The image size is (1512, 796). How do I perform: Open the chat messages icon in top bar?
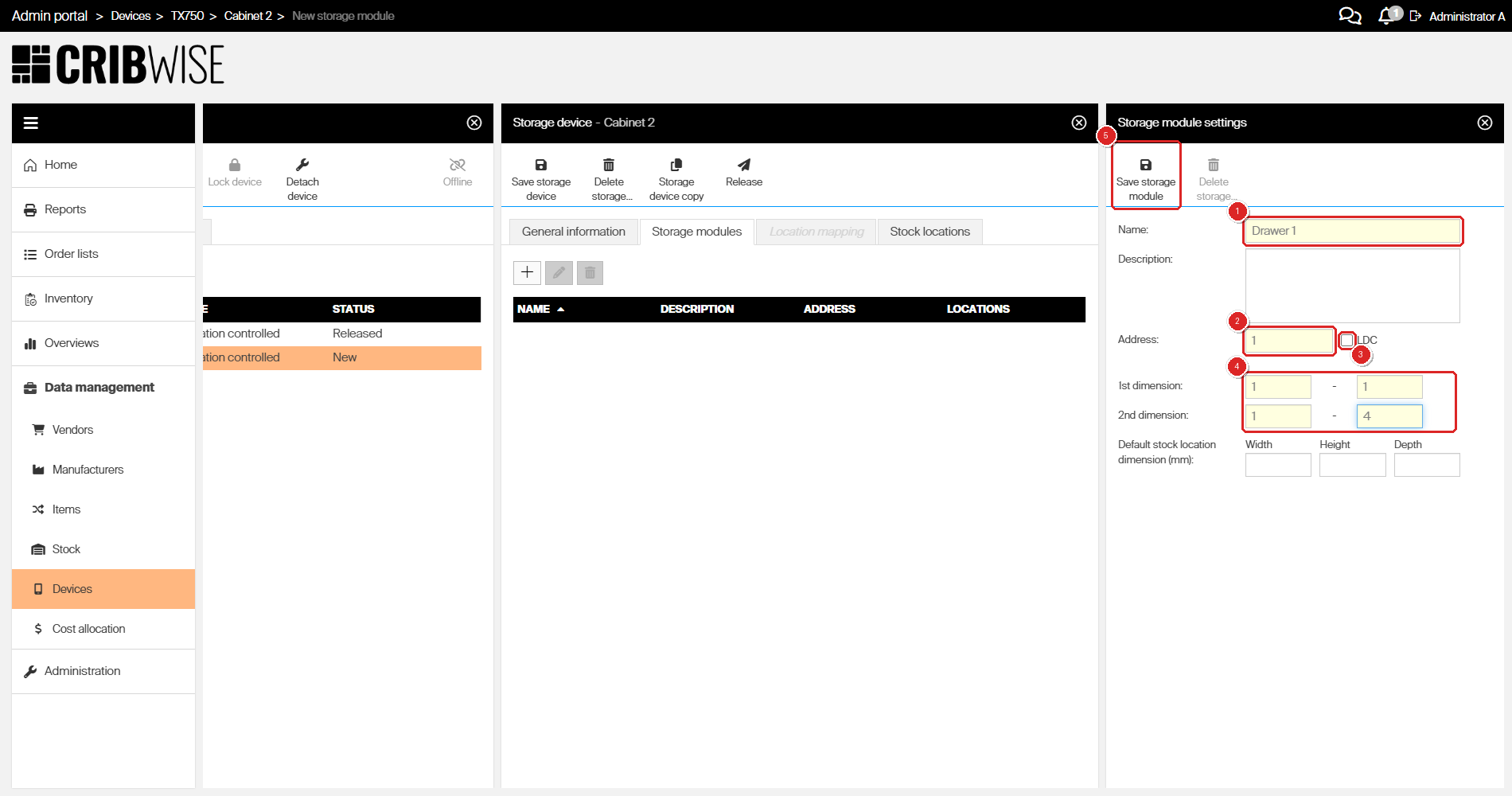[x=1350, y=15]
